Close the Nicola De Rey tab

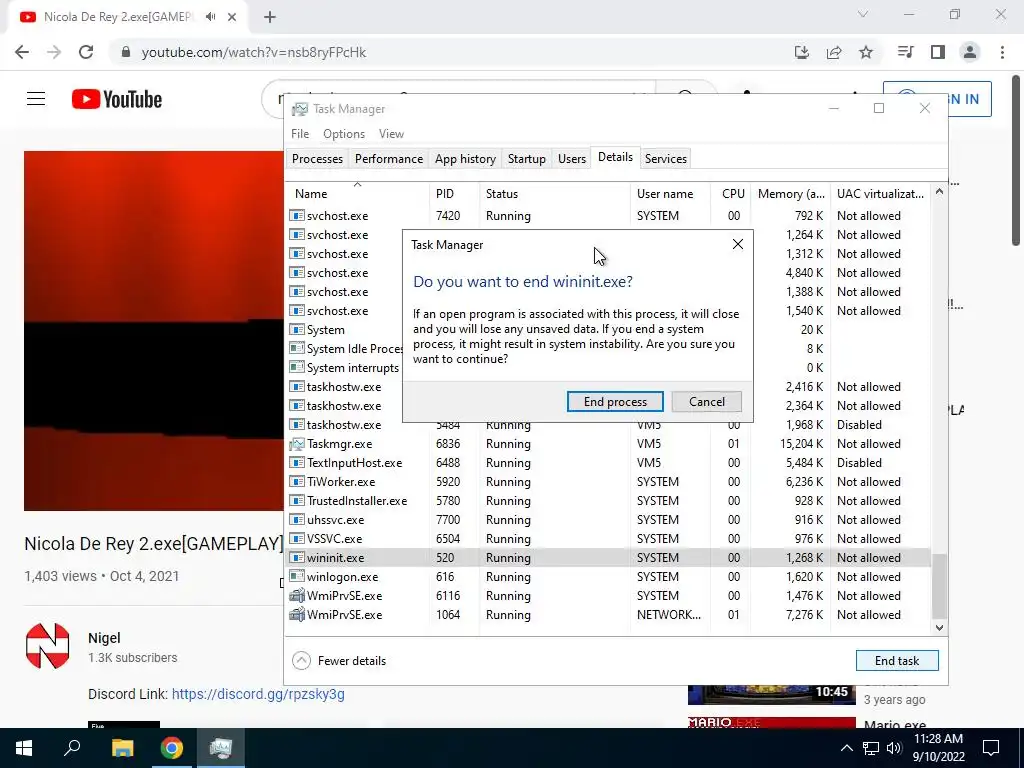point(232,17)
